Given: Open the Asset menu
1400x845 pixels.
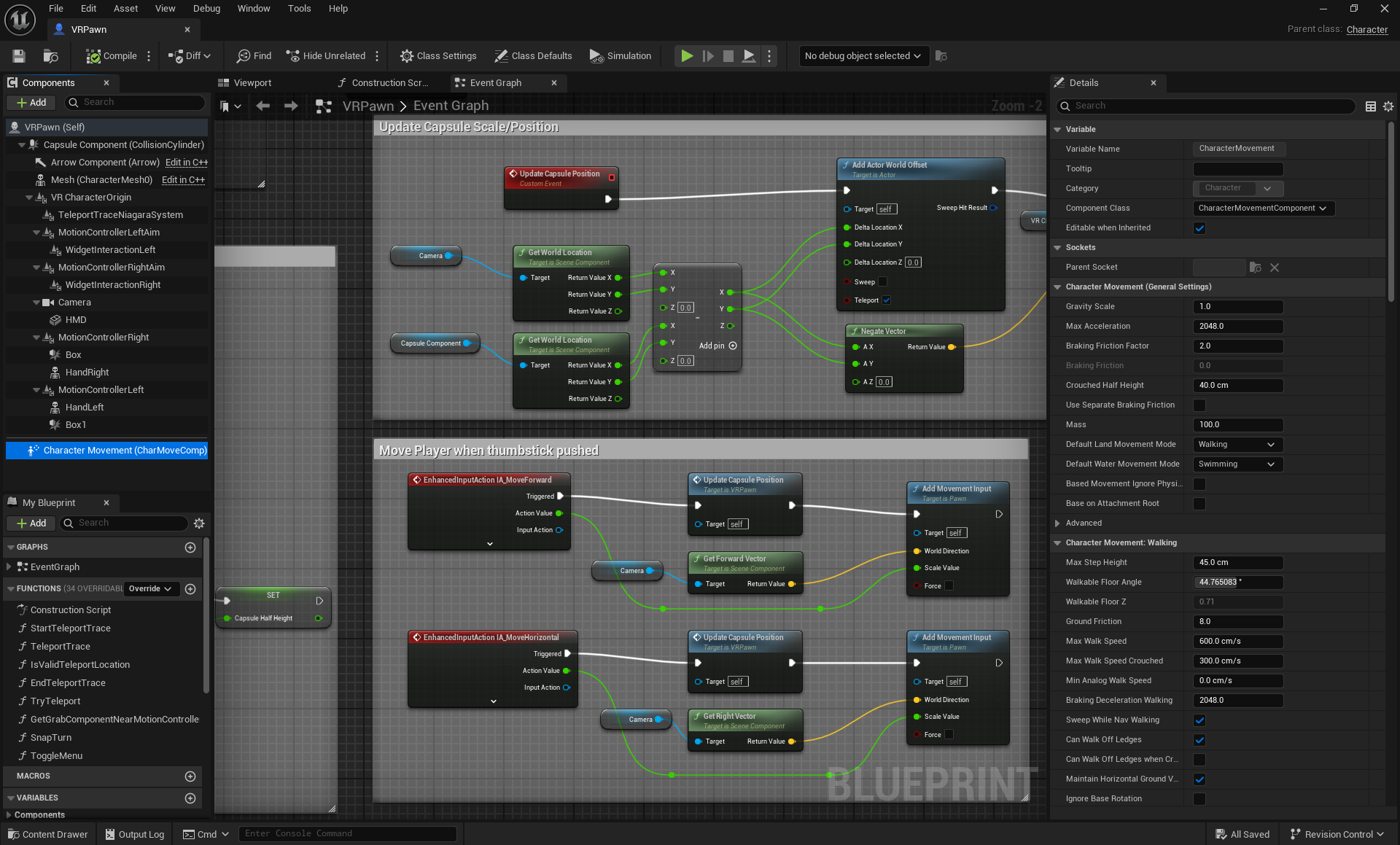Looking at the screenshot, I should click(x=125, y=9).
